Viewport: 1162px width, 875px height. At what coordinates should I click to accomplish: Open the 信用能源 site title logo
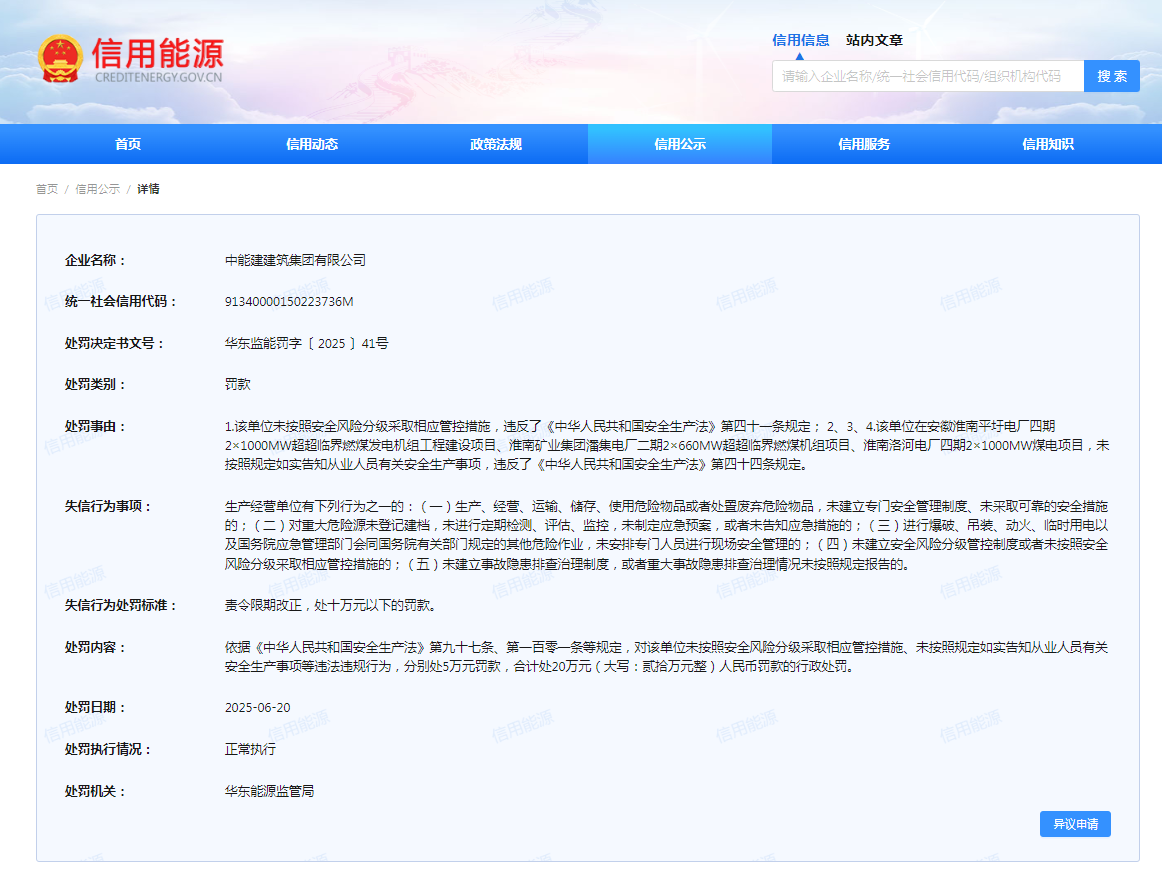click(x=157, y=53)
